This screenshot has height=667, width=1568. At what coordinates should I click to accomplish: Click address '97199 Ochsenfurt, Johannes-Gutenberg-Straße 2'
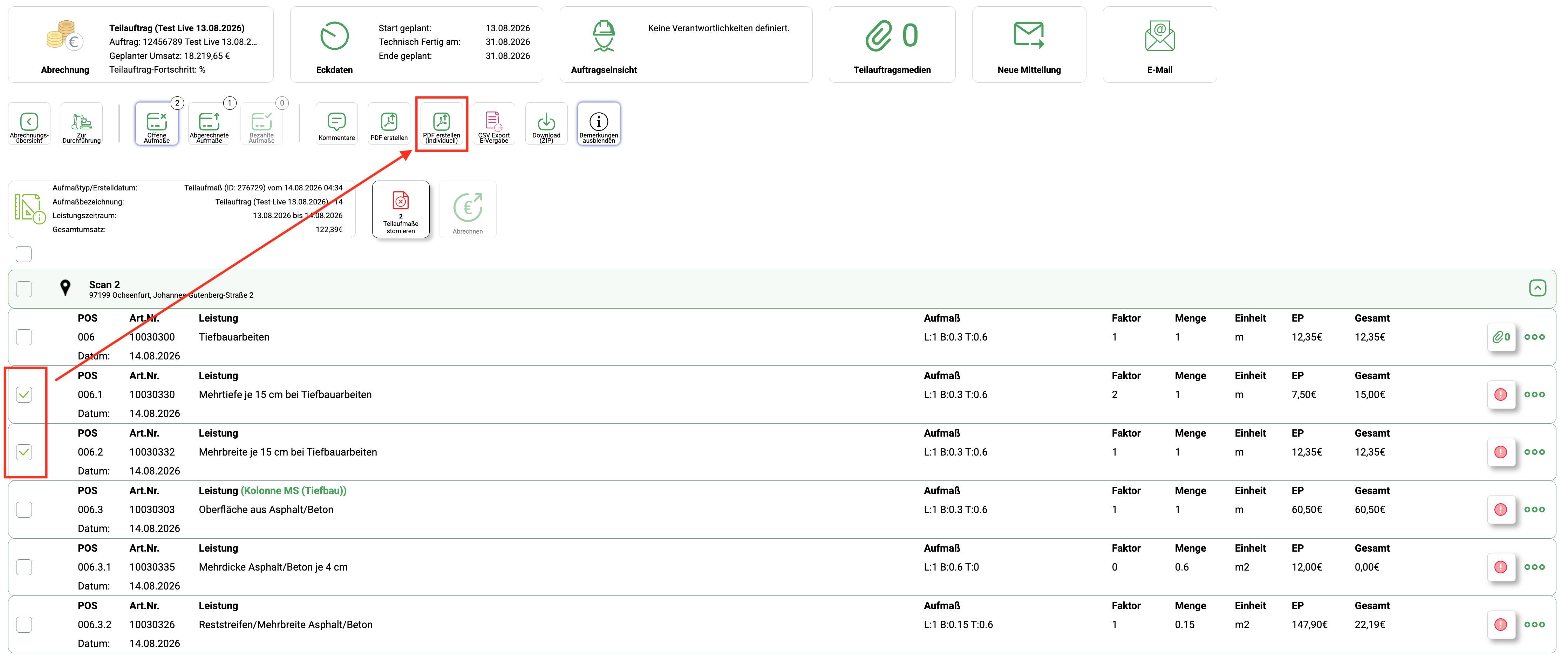click(171, 295)
